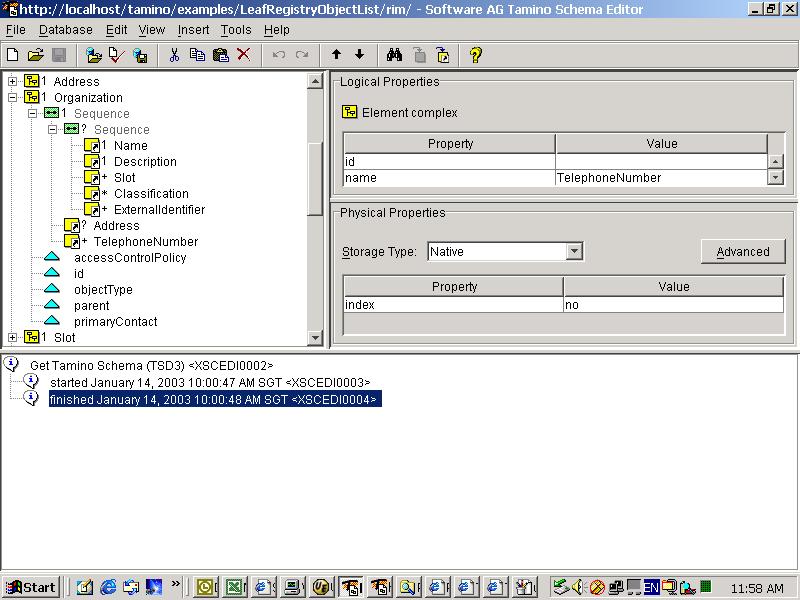
Task: Open the File menu
Action: point(15,30)
